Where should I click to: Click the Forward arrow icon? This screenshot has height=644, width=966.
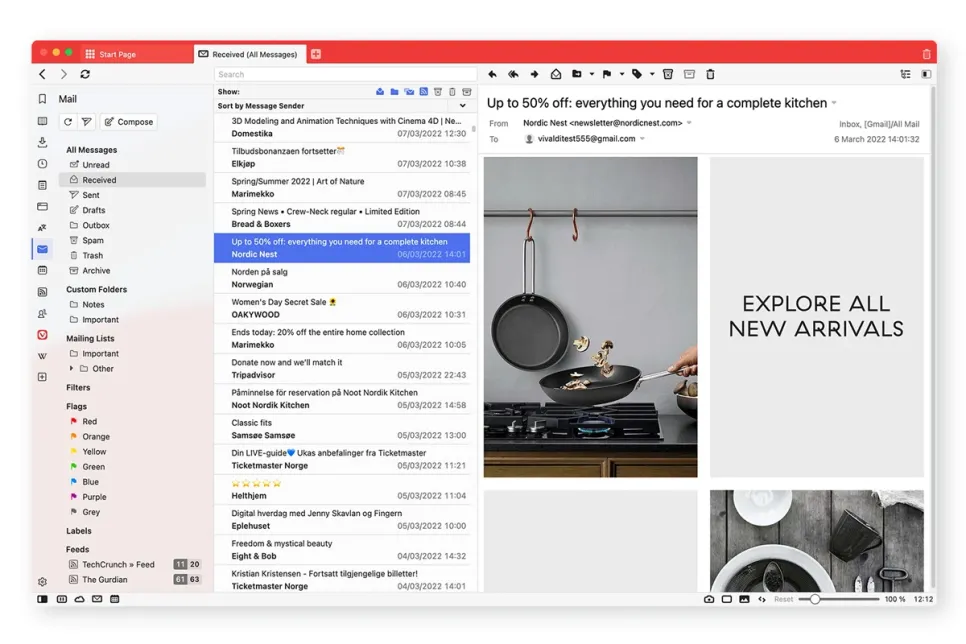coord(534,74)
